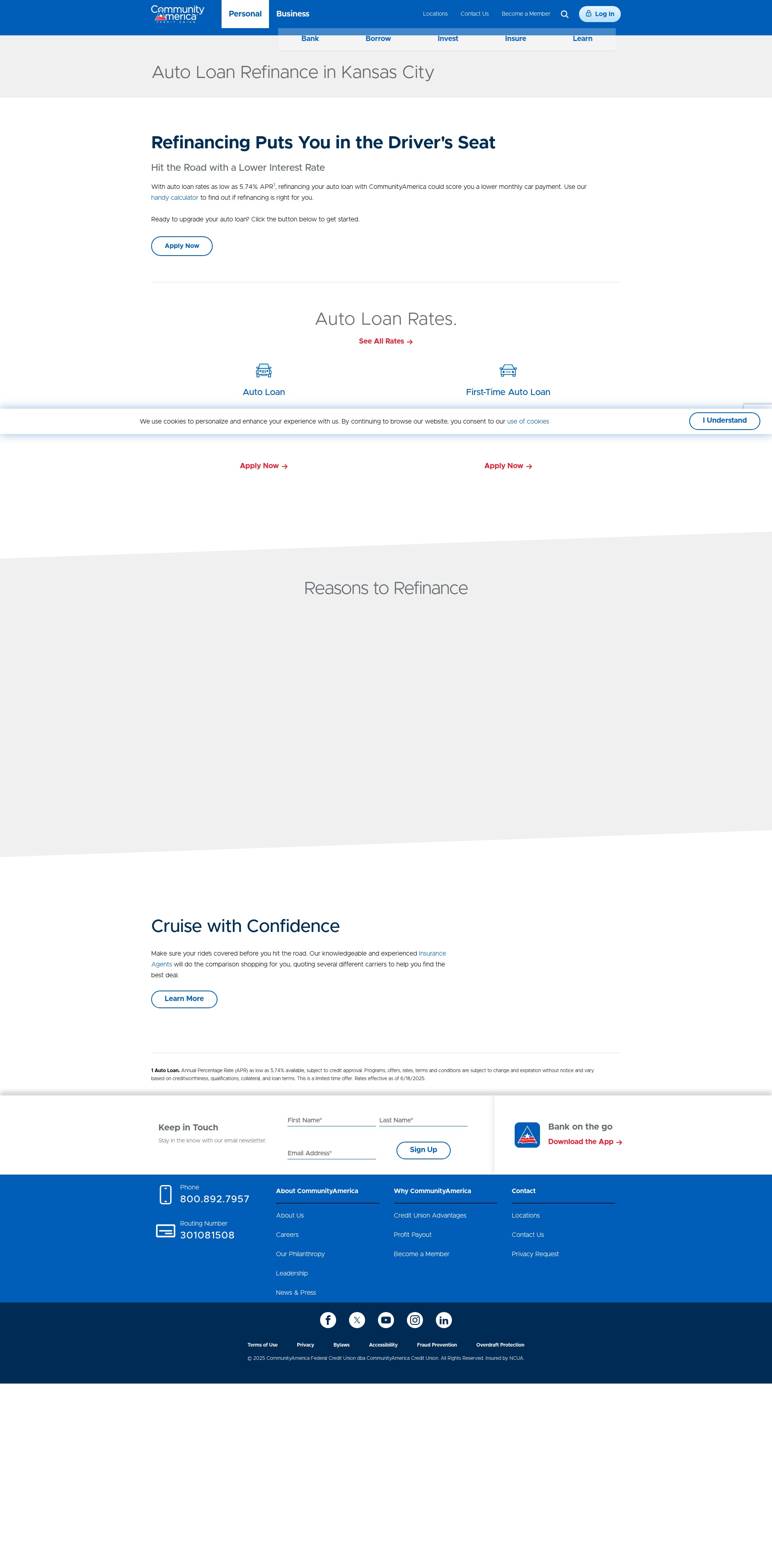Open the Bylaws link
The image size is (772, 1568).
pyautogui.click(x=341, y=1345)
